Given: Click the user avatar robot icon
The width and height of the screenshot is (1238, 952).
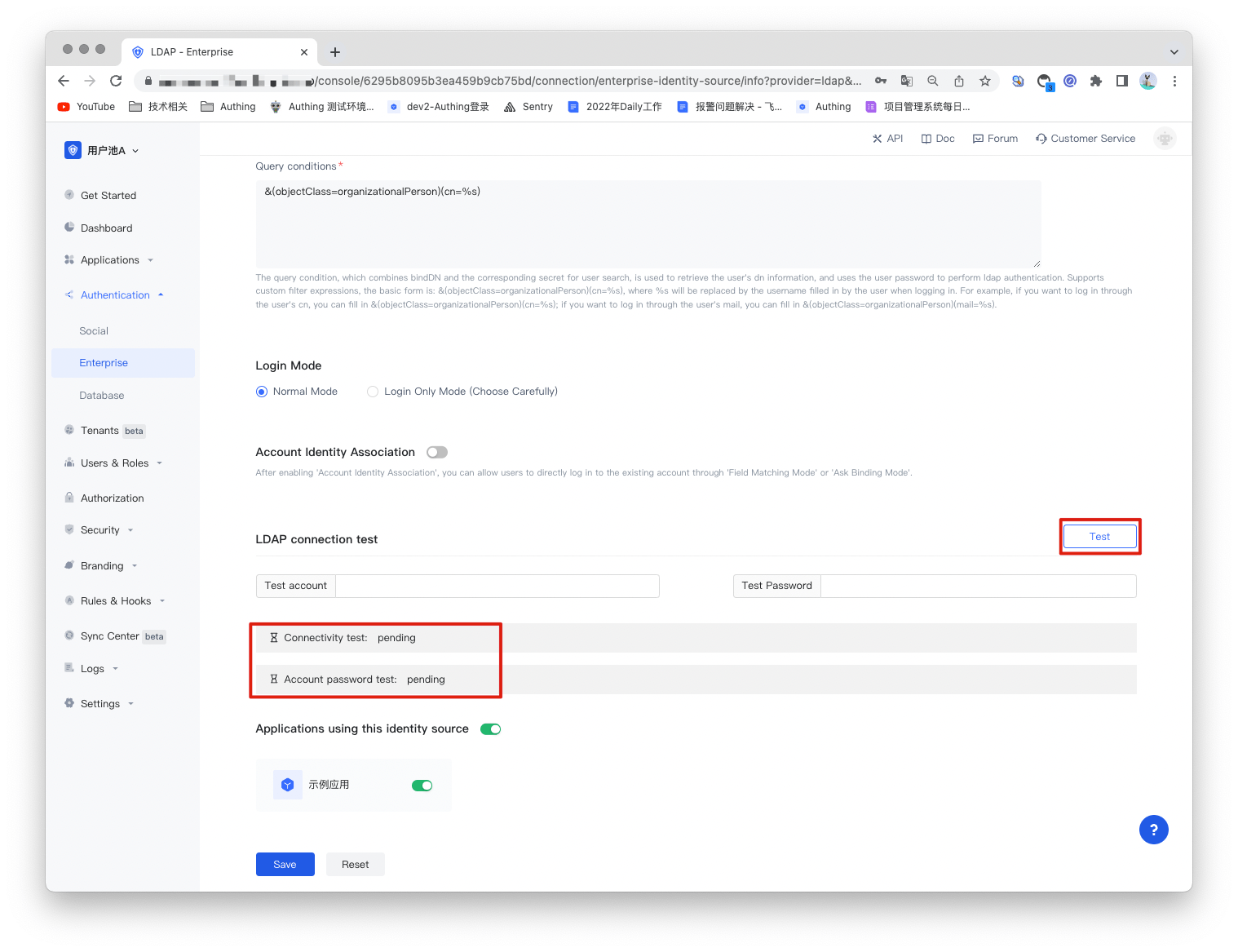Looking at the screenshot, I should click(x=1165, y=139).
